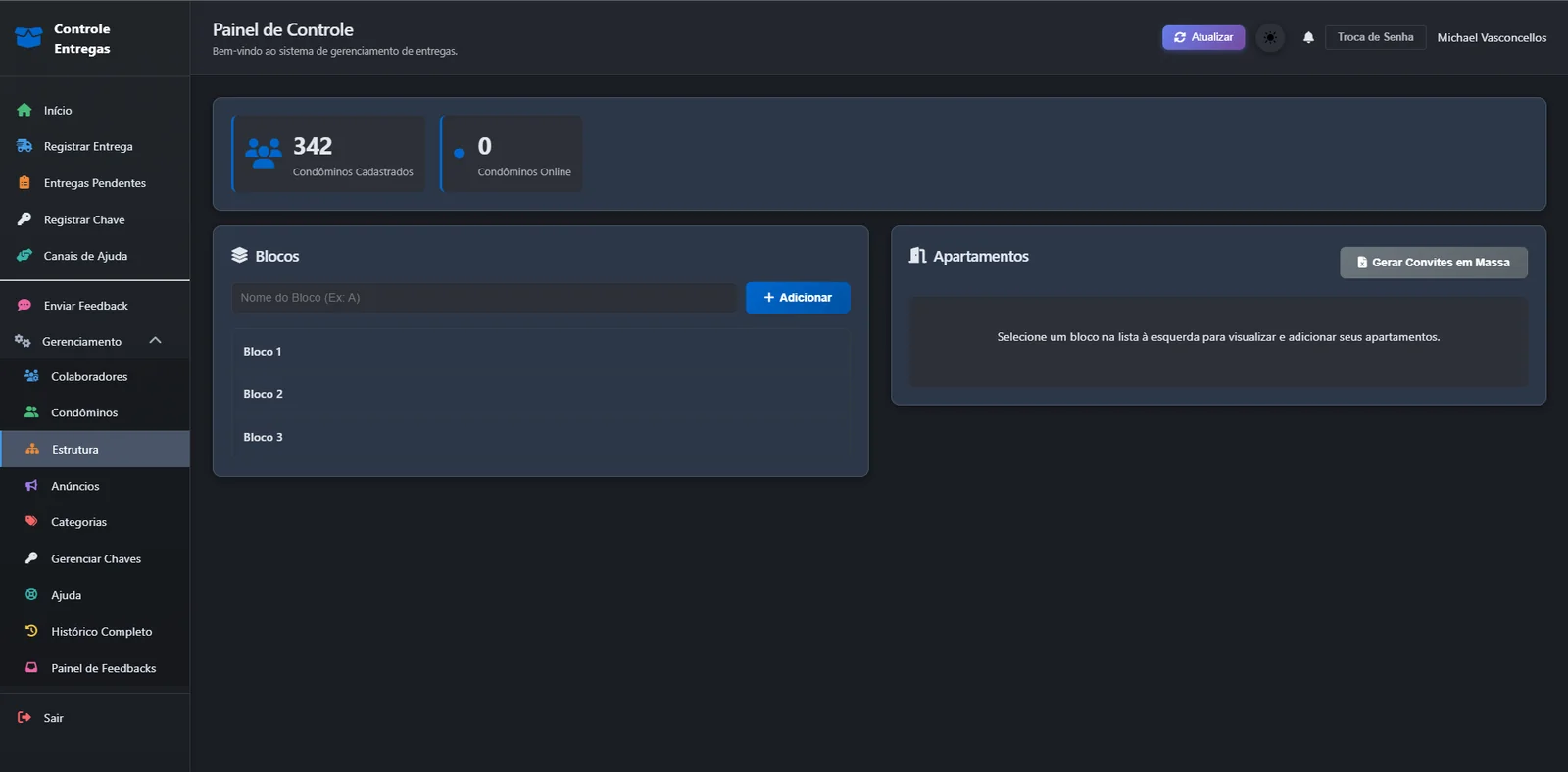
Task: Open the Estrutura menu item
Action: coord(95,450)
